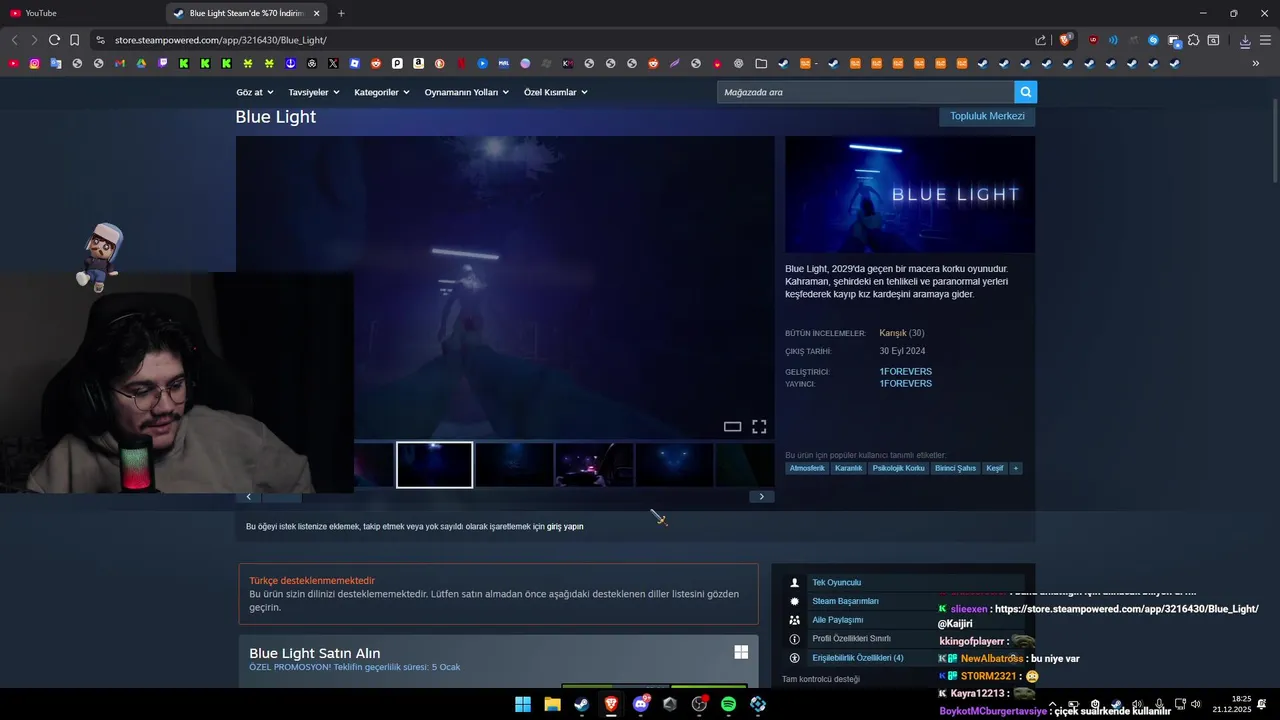Open Profil Özellikleri Sınırlı info link
The image size is (1280, 720).
point(851,638)
